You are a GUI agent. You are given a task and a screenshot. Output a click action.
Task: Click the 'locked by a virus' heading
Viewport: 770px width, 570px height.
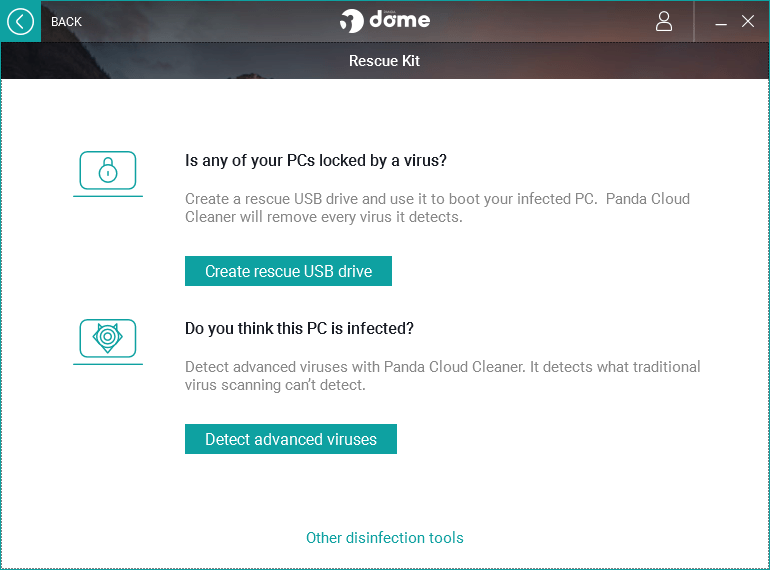(316, 160)
